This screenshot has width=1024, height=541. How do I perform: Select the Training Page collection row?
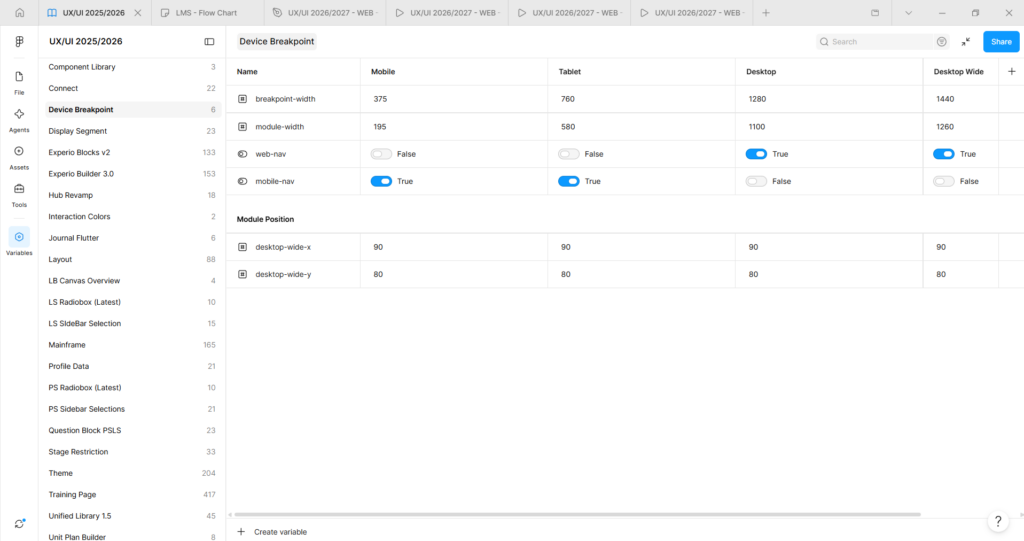click(133, 495)
